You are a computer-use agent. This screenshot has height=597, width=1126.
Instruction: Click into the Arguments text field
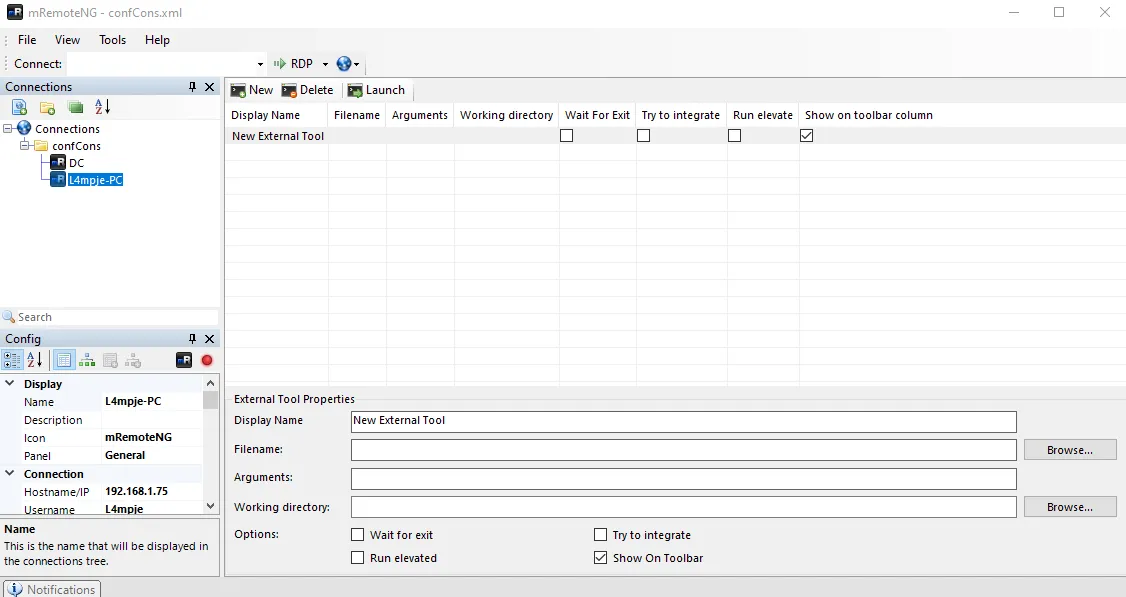(x=684, y=478)
